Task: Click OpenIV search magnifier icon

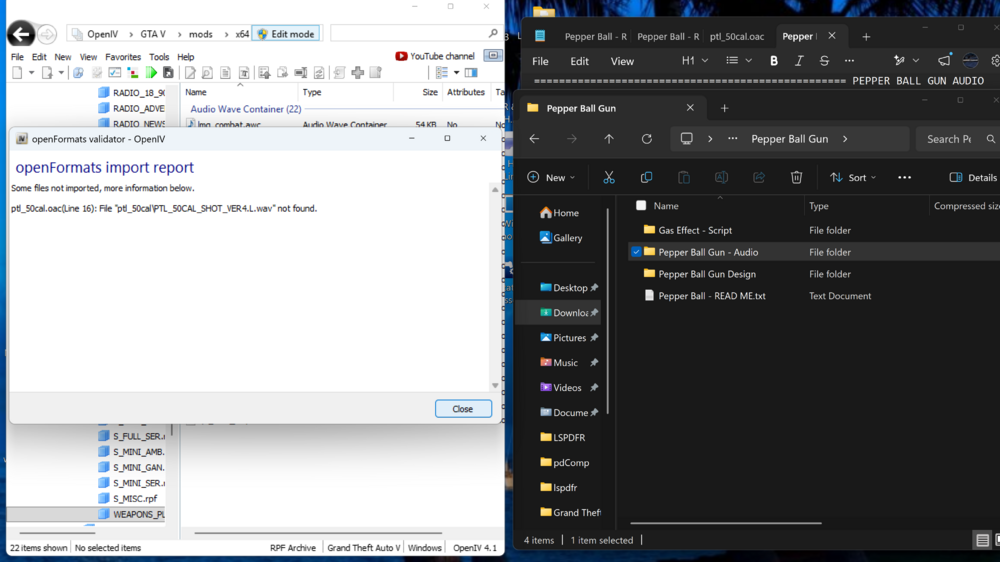Action: pyautogui.click(x=493, y=33)
